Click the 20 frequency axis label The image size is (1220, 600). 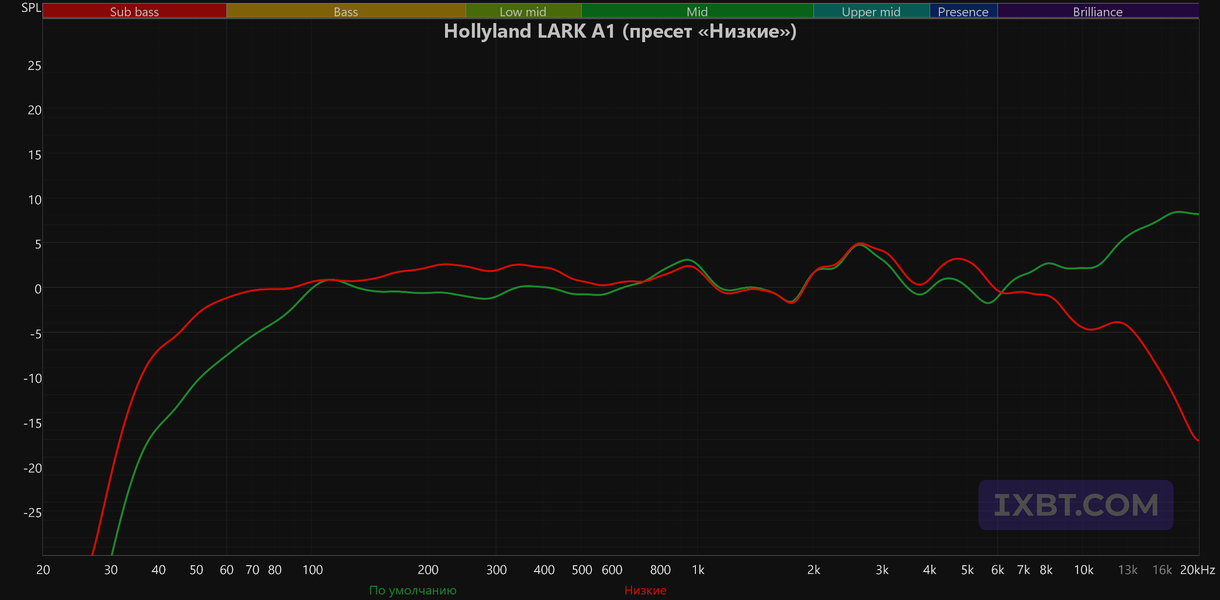(43, 570)
